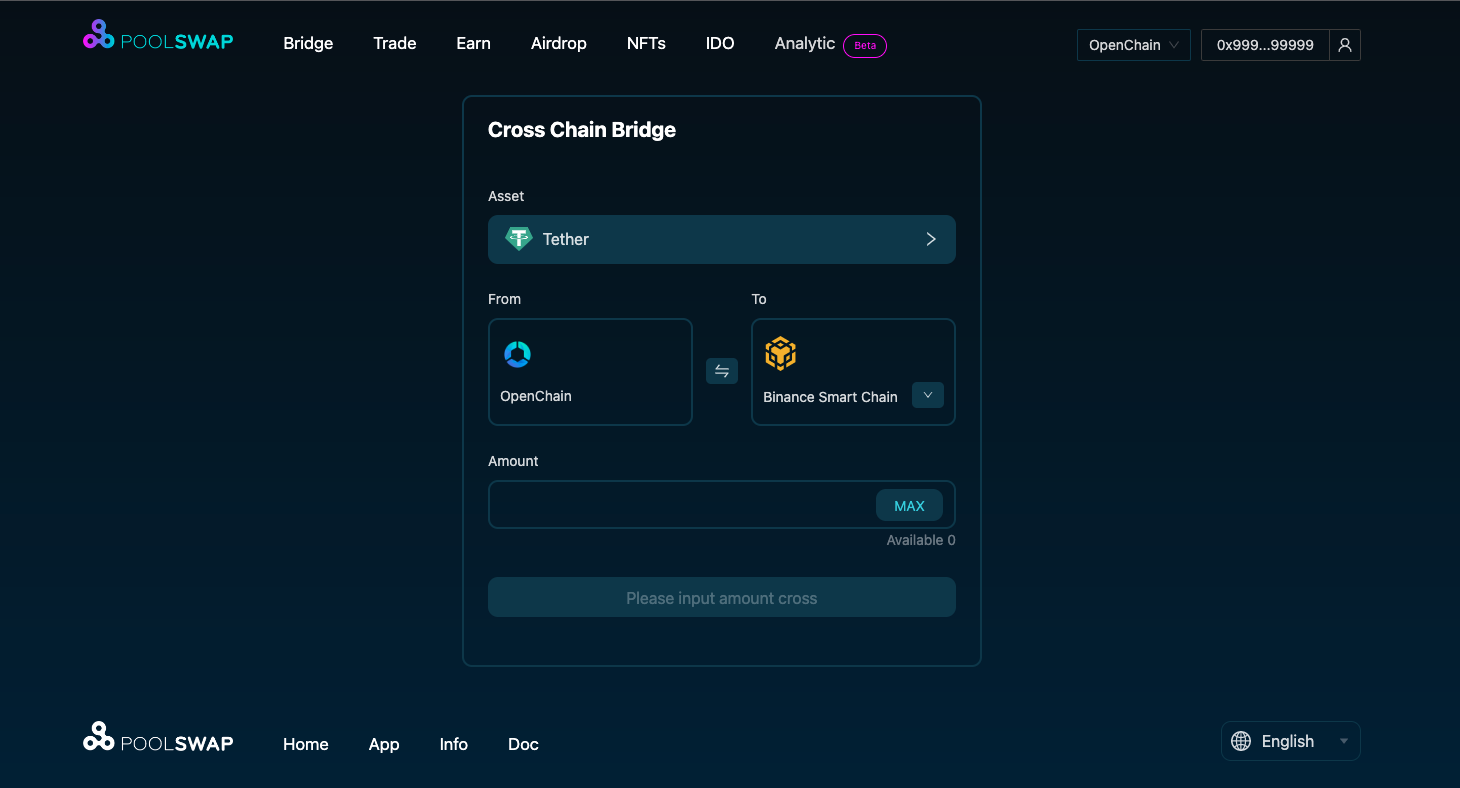Go to the Trade menu
Screen dimensions: 1460x788
click(x=395, y=43)
